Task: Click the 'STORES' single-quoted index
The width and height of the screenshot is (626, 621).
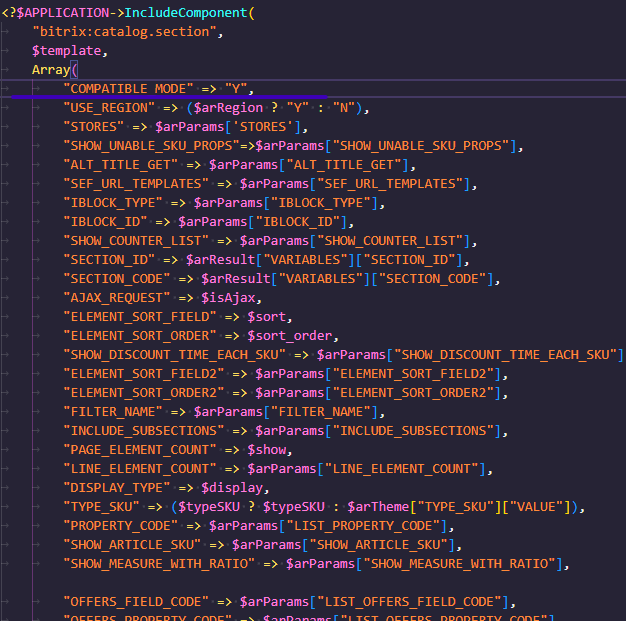Action: point(263,127)
